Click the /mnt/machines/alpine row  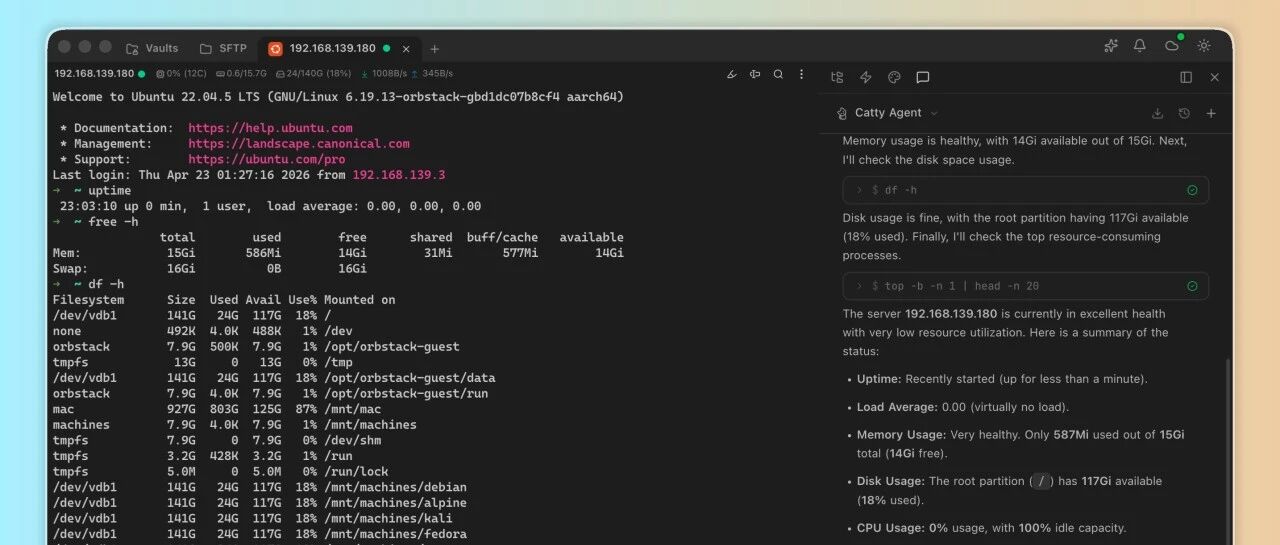point(260,503)
